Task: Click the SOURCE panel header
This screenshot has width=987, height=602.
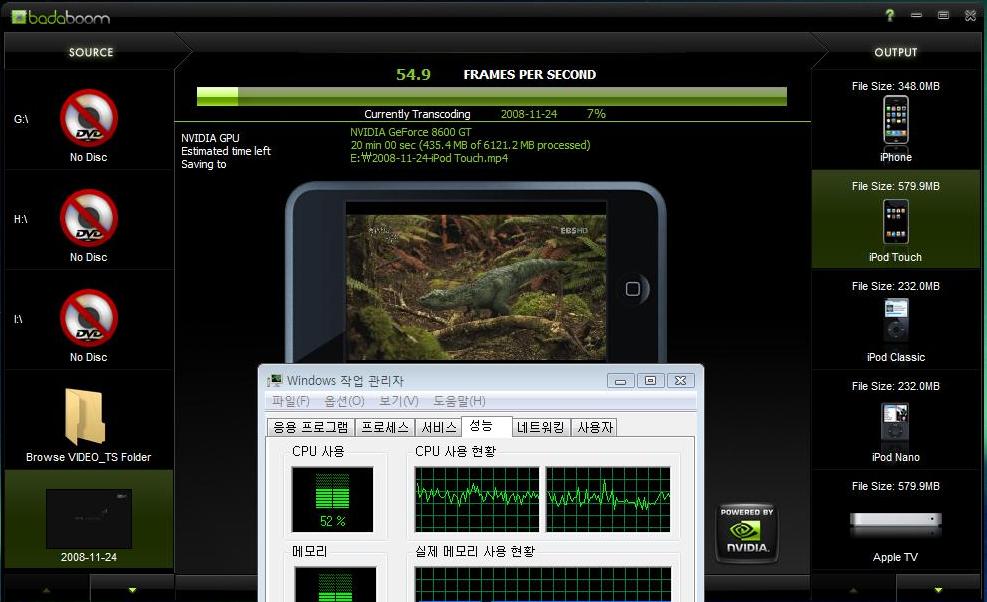Action: click(x=91, y=52)
